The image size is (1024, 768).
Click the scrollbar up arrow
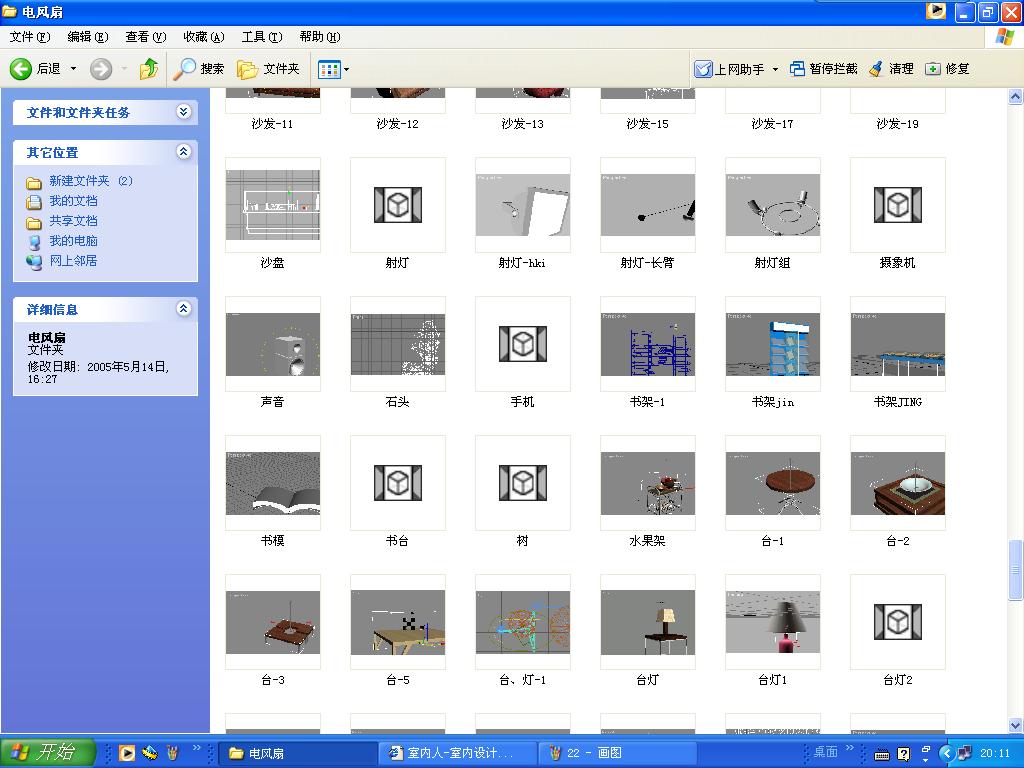click(1015, 97)
